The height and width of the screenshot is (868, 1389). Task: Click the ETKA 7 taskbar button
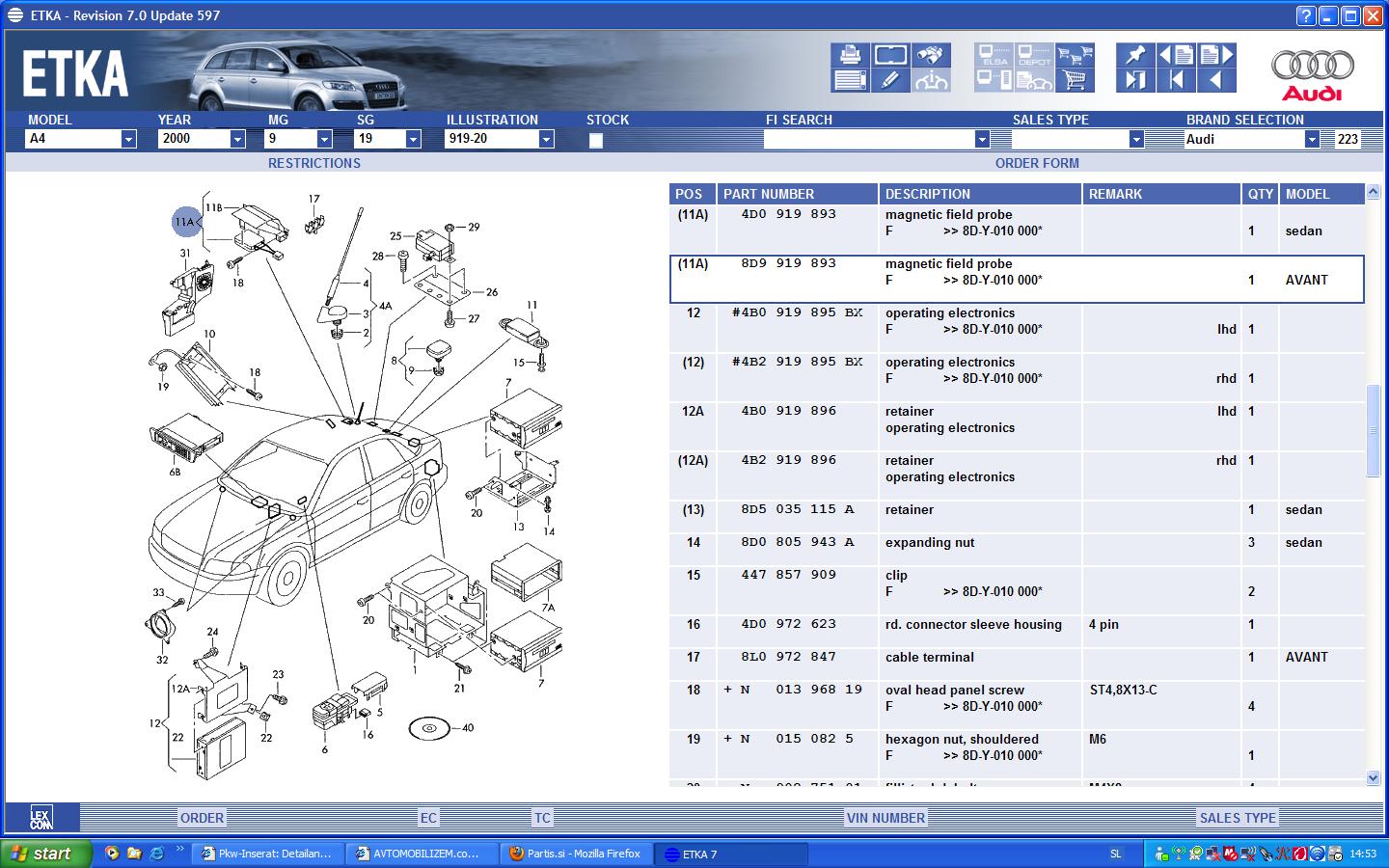730,854
